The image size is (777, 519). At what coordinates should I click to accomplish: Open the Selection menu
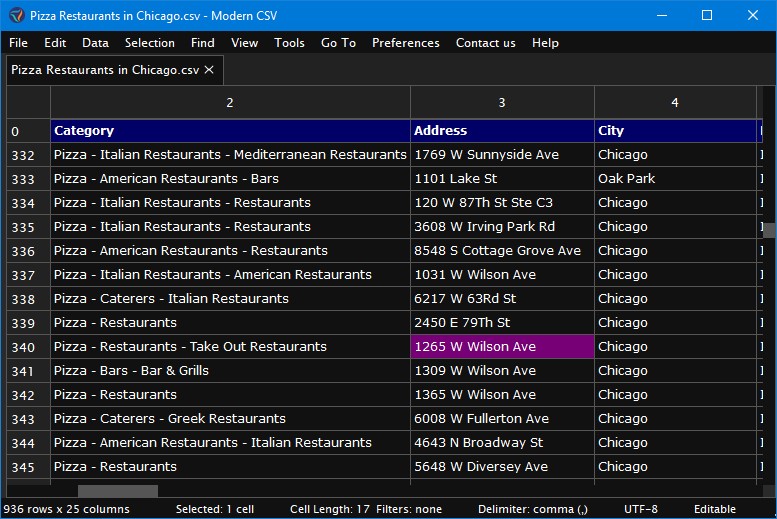coord(150,43)
